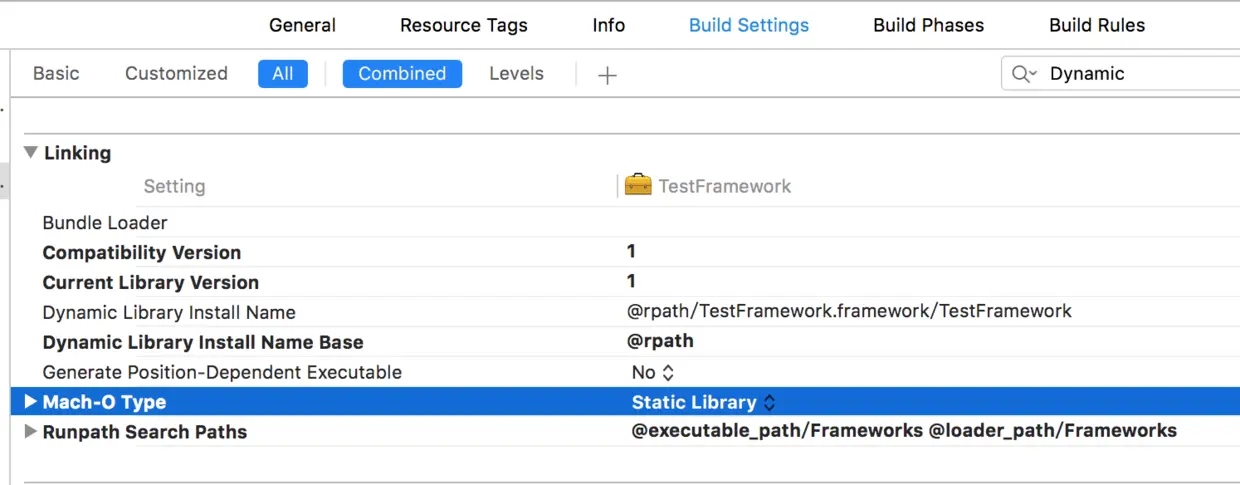The image size is (1240, 485).
Task: Switch to Levels view
Action: (516, 74)
